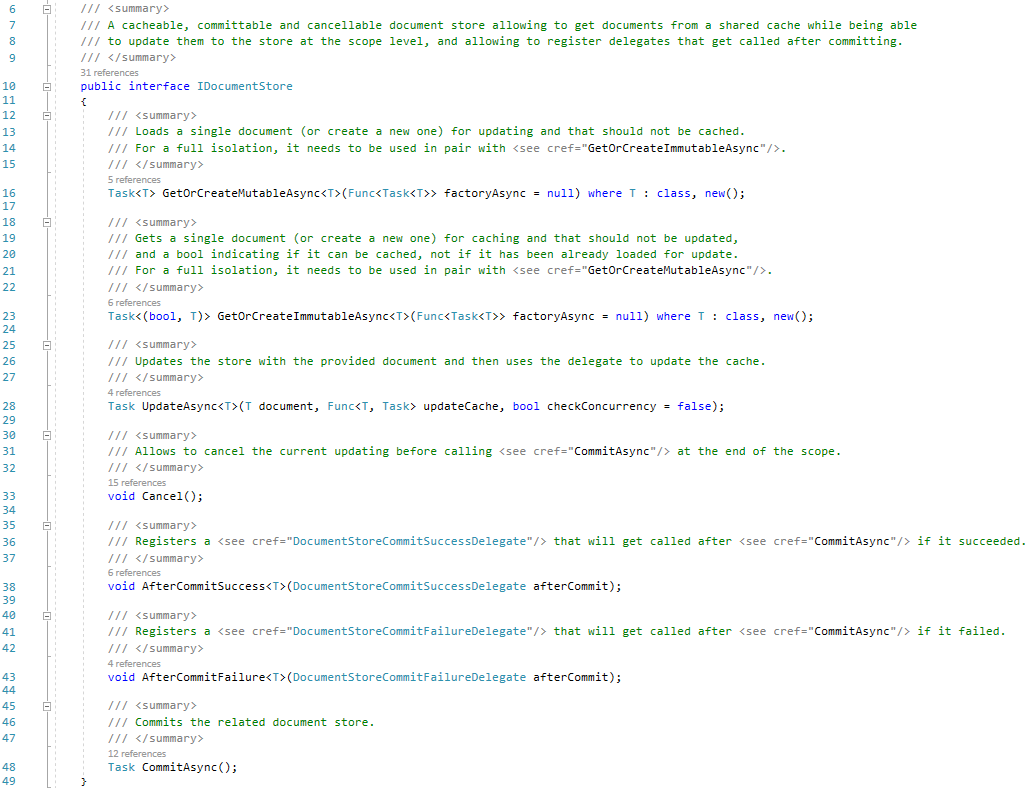Open the "15 references" CodeLens link
The image size is (1036, 788).
[x=137, y=483]
